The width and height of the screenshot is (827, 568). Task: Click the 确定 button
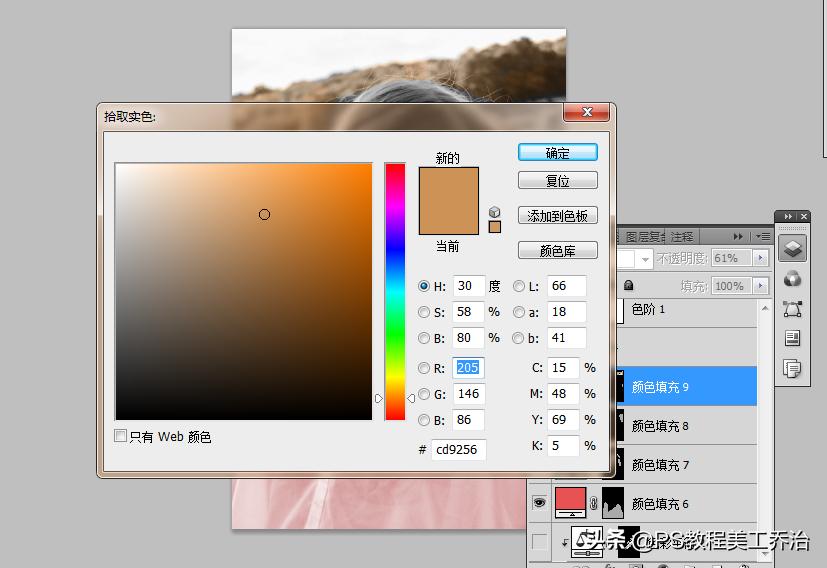click(x=557, y=152)
